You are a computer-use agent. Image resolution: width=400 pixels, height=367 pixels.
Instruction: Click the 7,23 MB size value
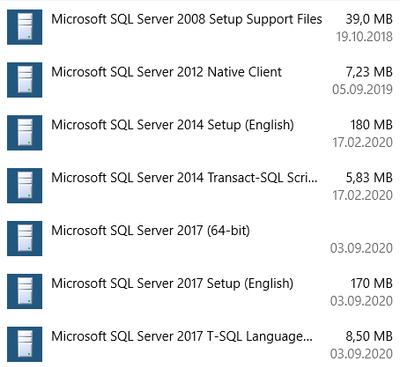coord(369,72)
